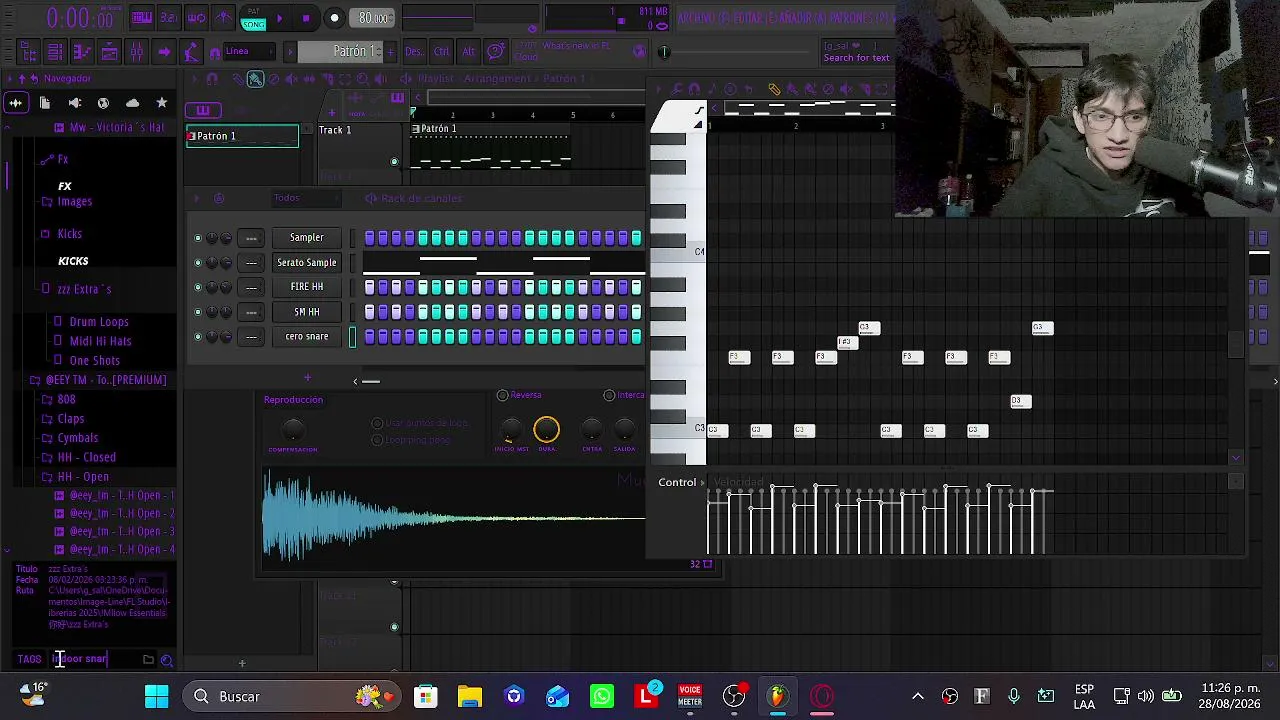The image size is (1280, 720).
Task: Click the search magnifier icon next to tags field
Action: pos(167,660)
